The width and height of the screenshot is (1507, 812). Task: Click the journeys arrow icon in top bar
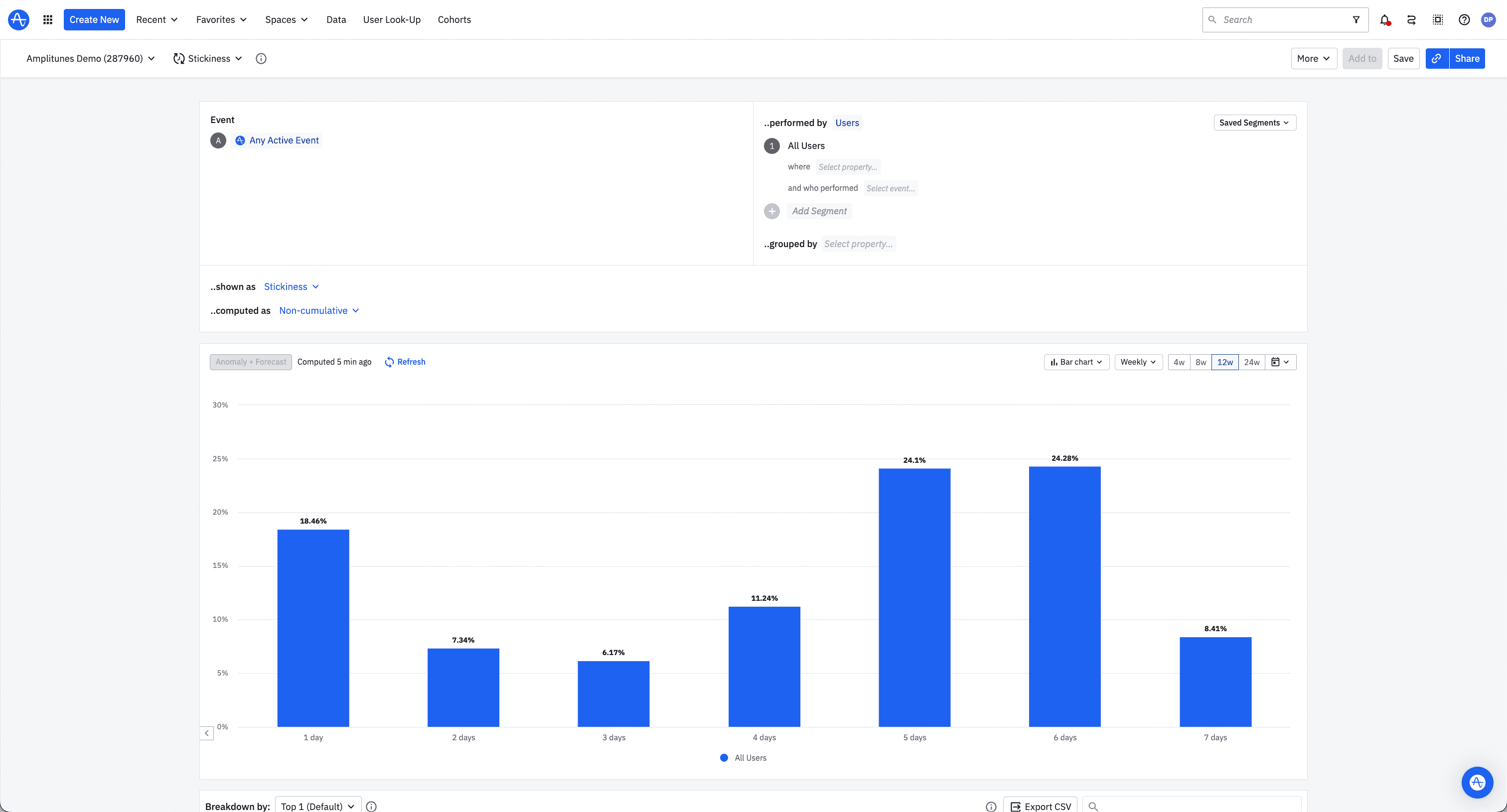(1411, 19)
